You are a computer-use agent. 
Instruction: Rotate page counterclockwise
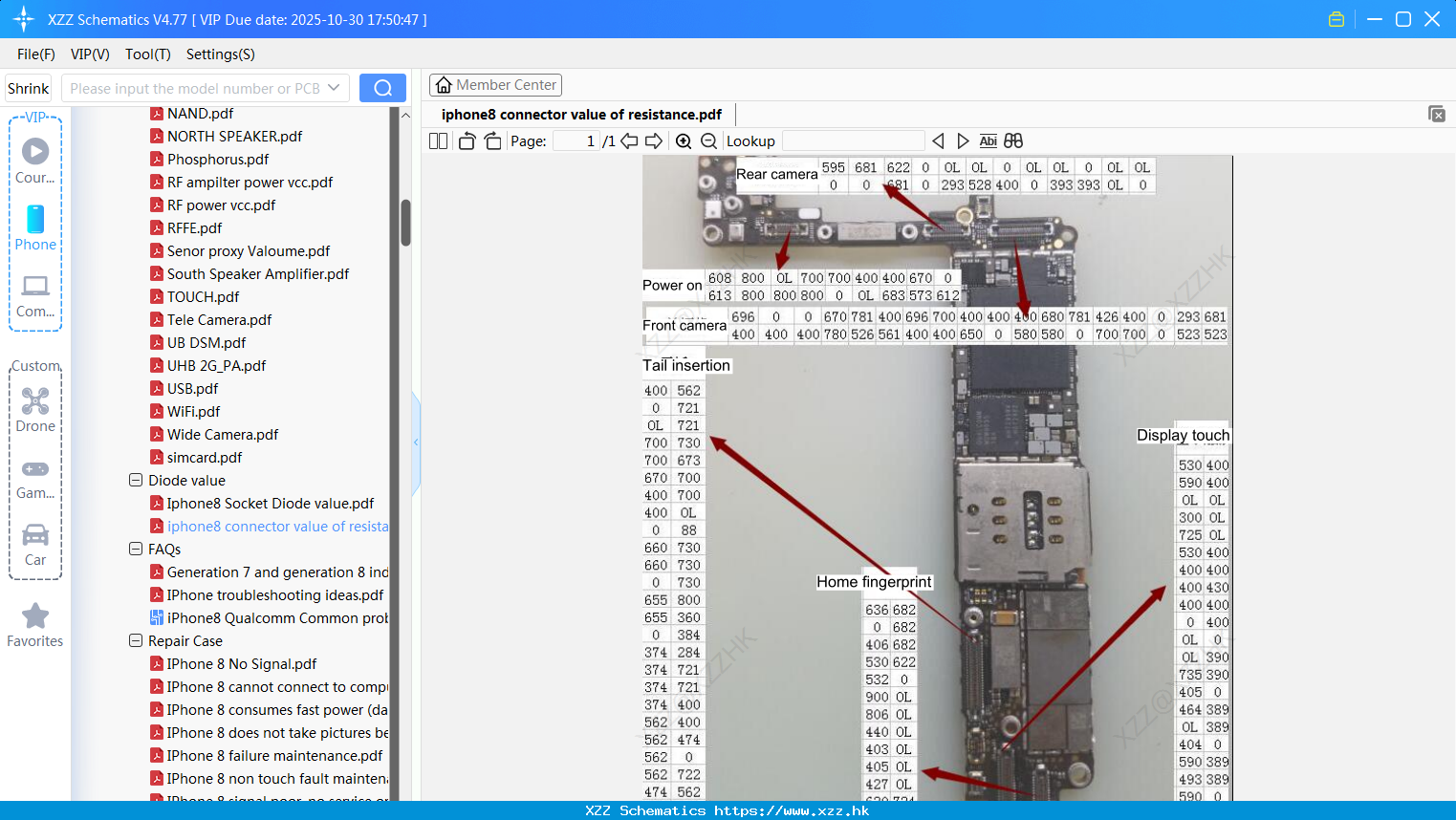467,141
